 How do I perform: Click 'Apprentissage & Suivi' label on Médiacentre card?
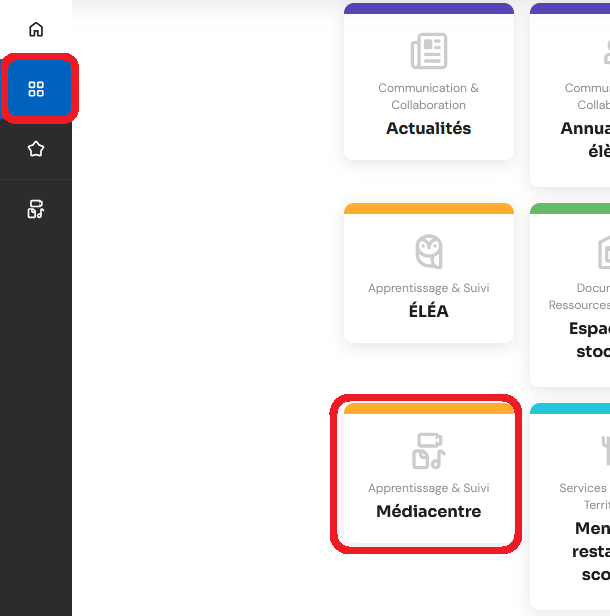pyautogui.click(x=428, y=488)
